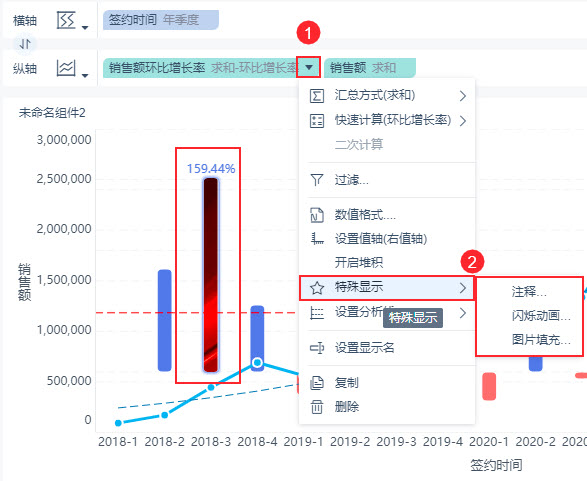Click the sigma icon beside 汇总方式(求和)
The width and height of the screenshot is (587, 481).
click(317, 96)
